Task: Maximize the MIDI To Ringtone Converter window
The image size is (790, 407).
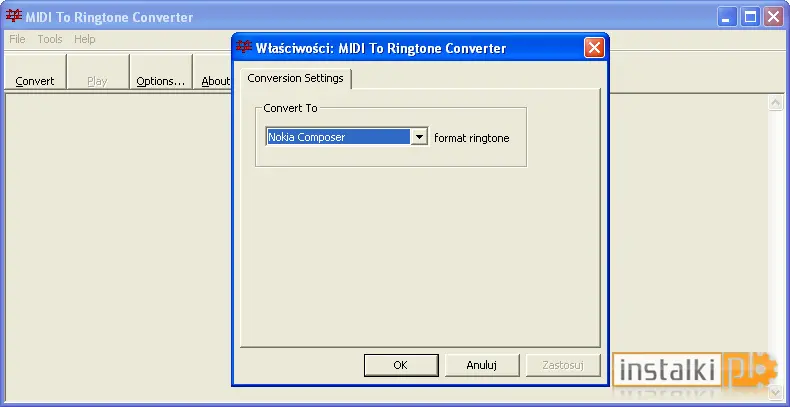Action: [x=750, y=18]
